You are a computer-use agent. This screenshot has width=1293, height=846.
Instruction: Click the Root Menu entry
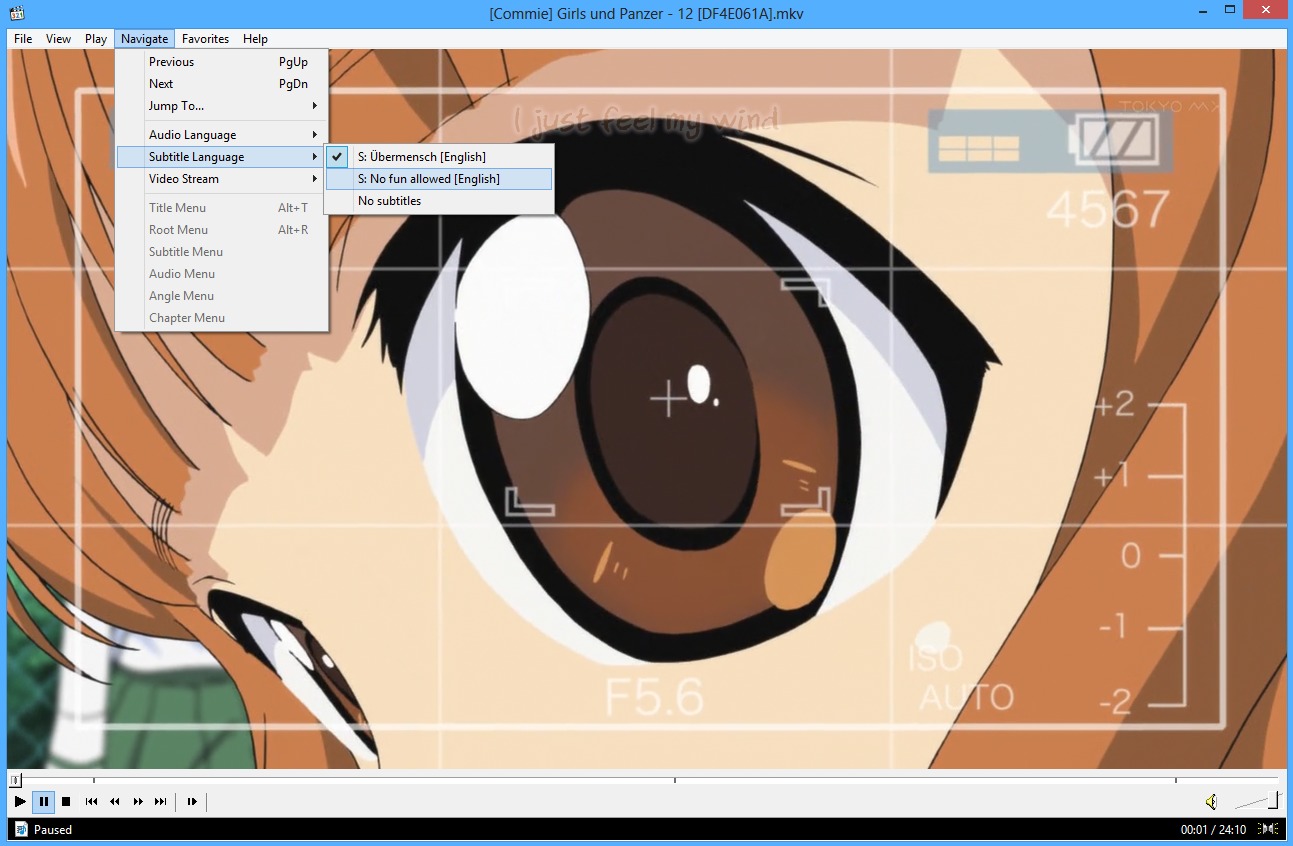point(222,230)
